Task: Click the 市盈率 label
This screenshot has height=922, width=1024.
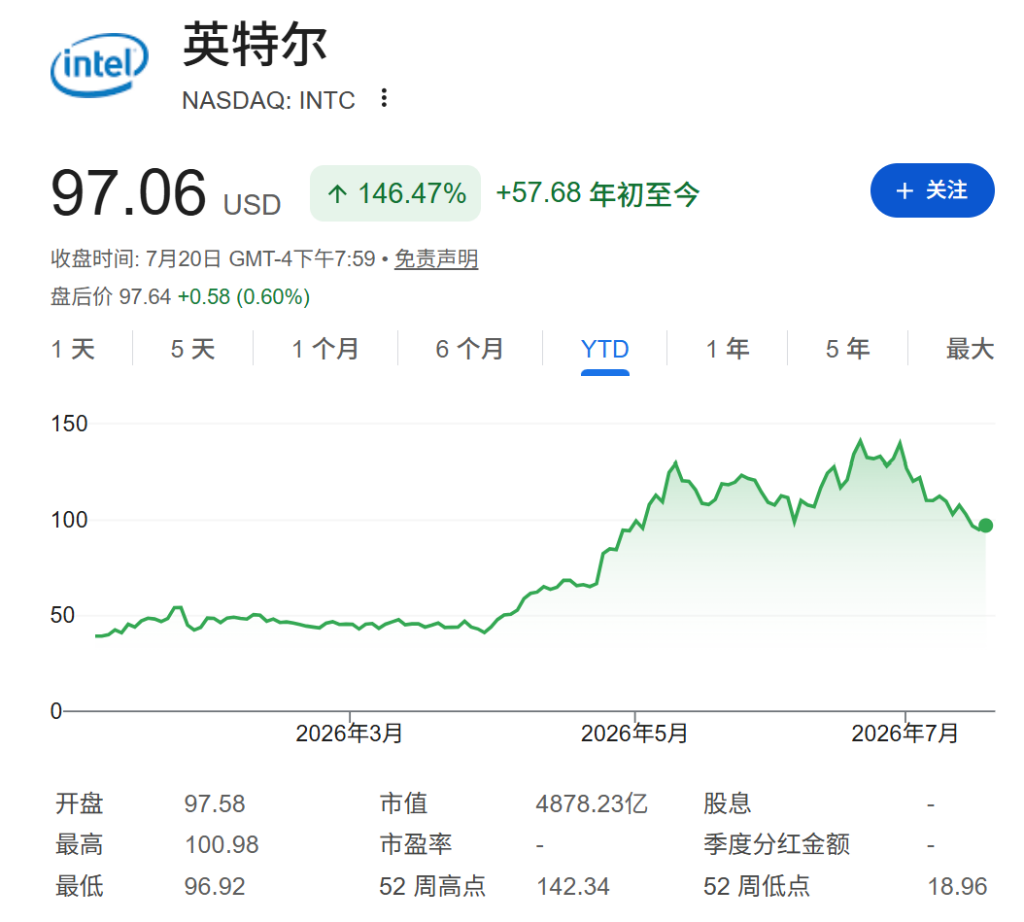Action: [x=416, y=845]
